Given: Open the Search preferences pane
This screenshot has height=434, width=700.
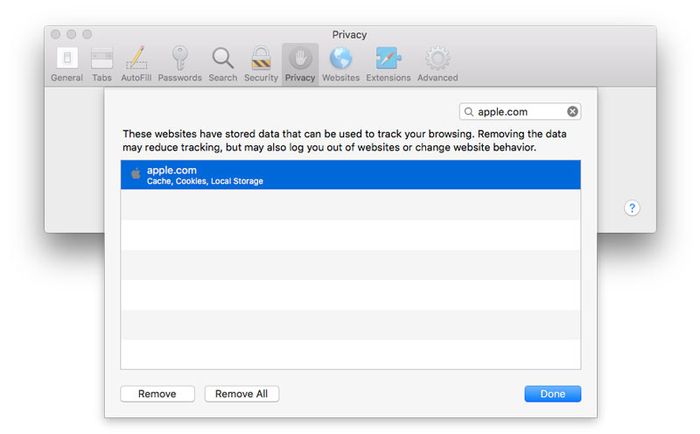Looking at the screenshot, I should [223, 64].
